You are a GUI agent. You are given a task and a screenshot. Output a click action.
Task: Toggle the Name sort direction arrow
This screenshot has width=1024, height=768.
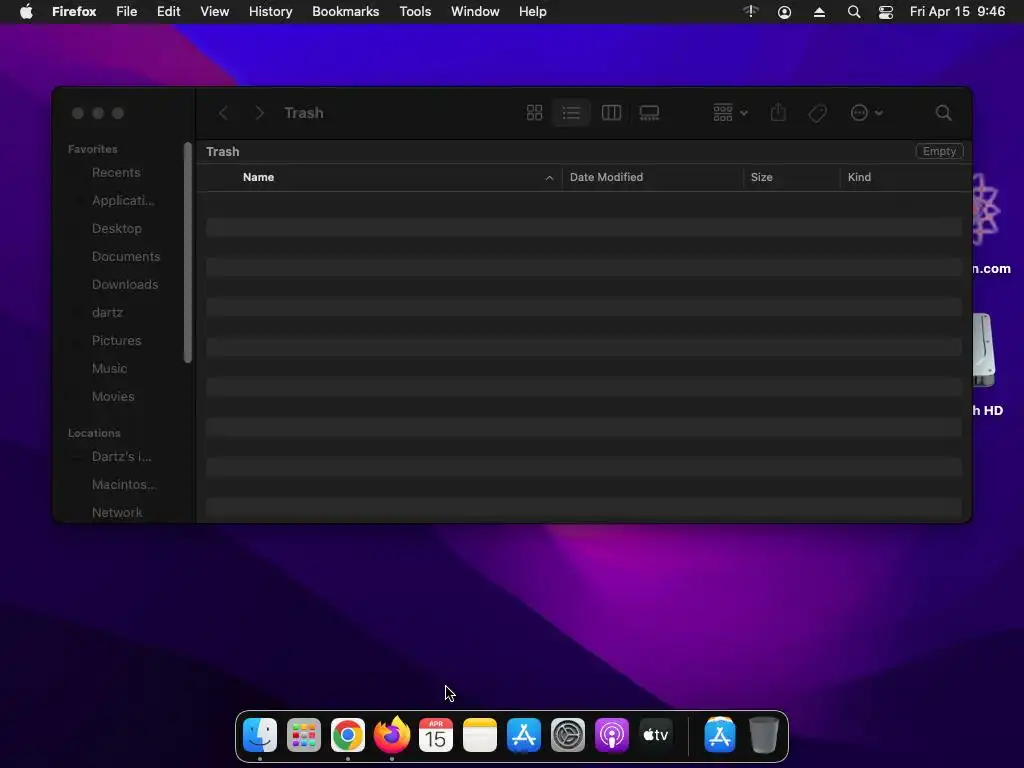(x=549, y=178)
